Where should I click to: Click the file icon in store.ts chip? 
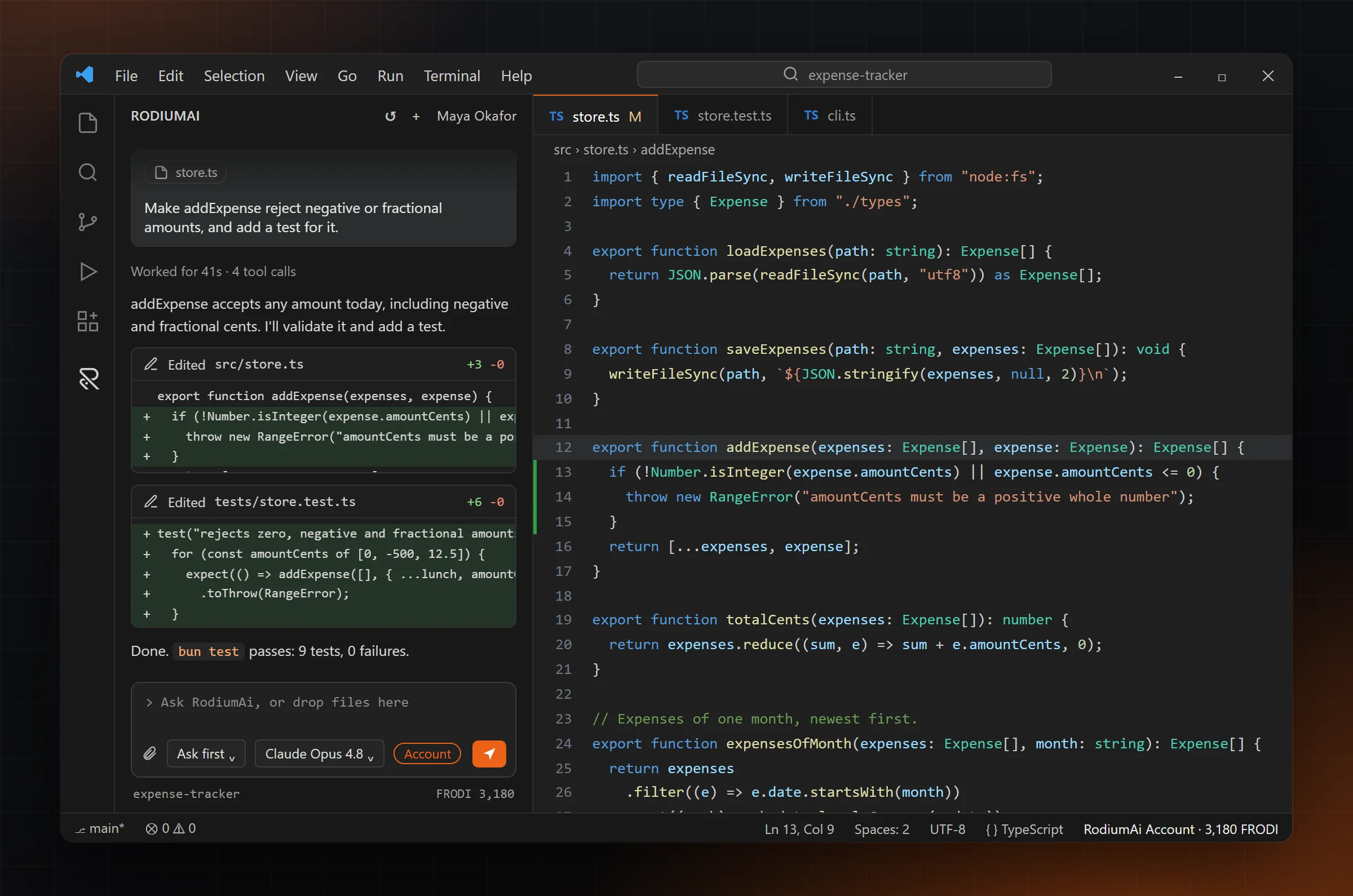pos(161,172)
